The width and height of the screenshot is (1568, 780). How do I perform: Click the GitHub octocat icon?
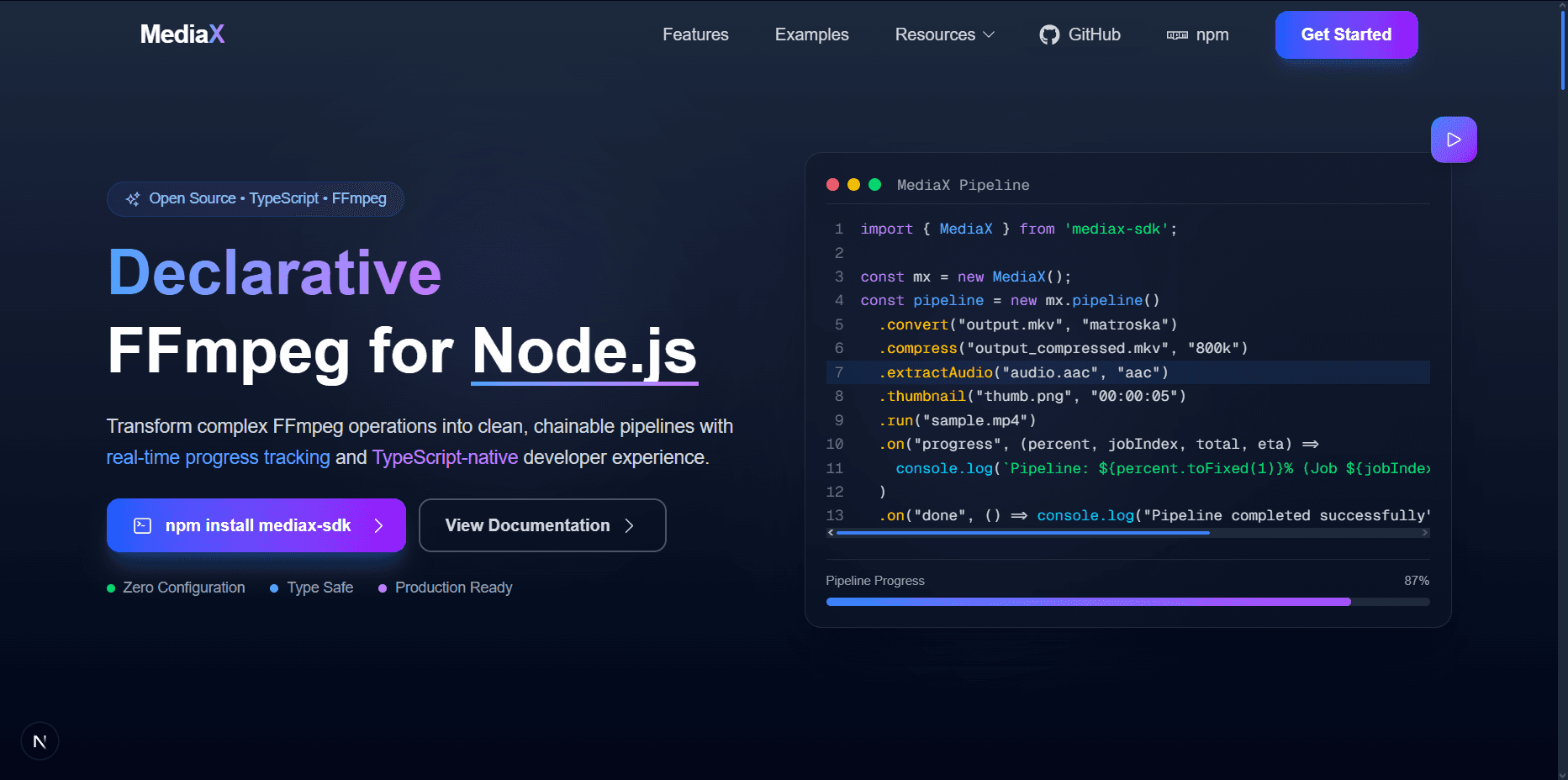pyautogui.click(x=1049, y=34)
